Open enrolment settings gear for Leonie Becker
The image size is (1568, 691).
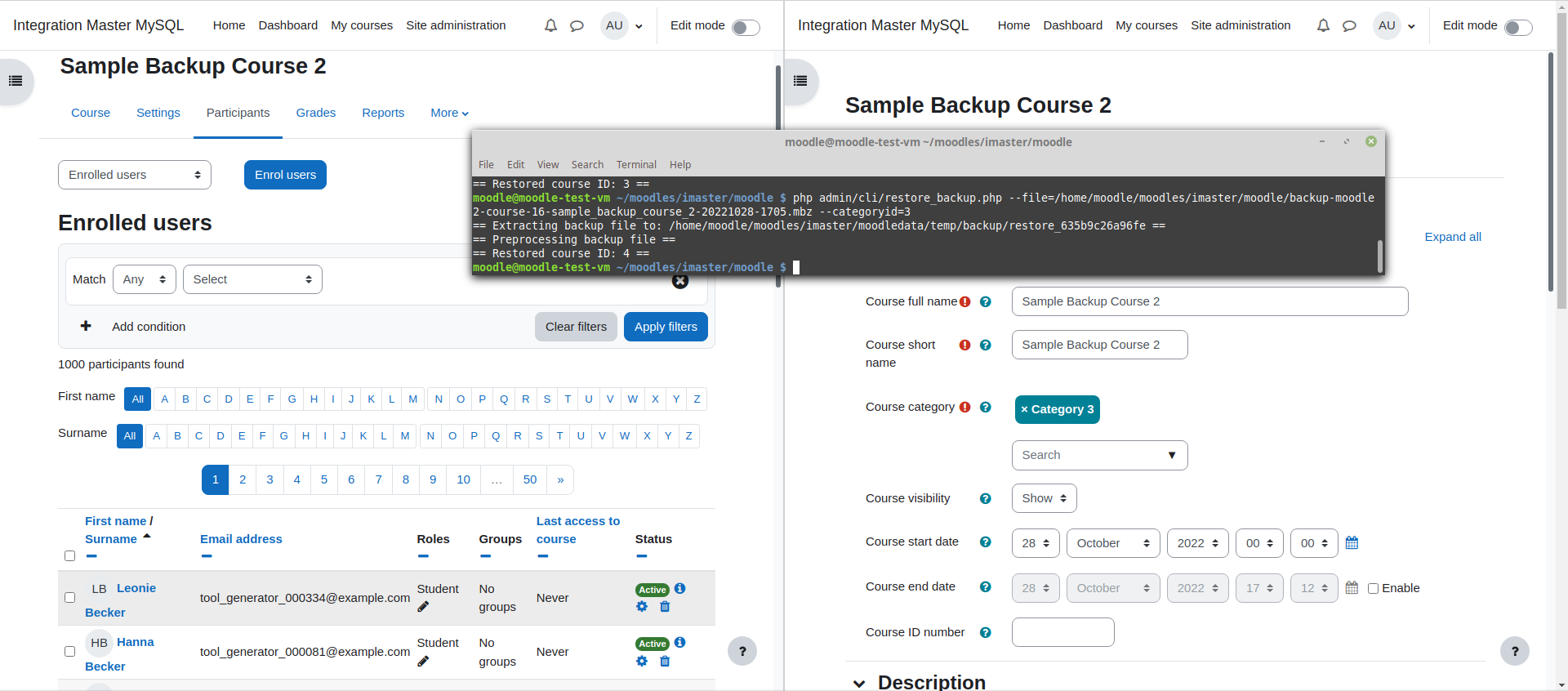(642, 606)
